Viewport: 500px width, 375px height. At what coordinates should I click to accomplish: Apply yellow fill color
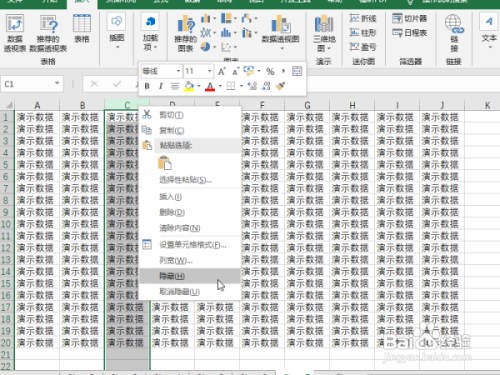(189, 86)
